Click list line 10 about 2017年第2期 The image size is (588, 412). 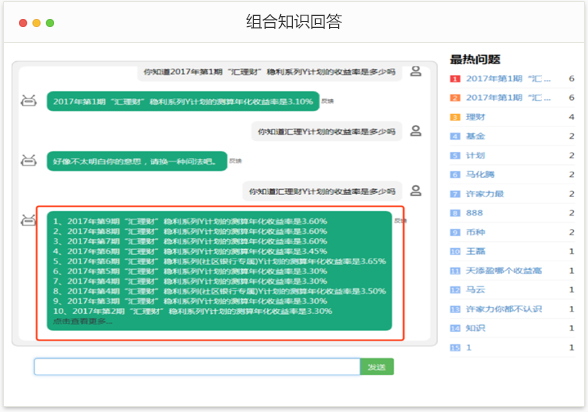point(193,311)
